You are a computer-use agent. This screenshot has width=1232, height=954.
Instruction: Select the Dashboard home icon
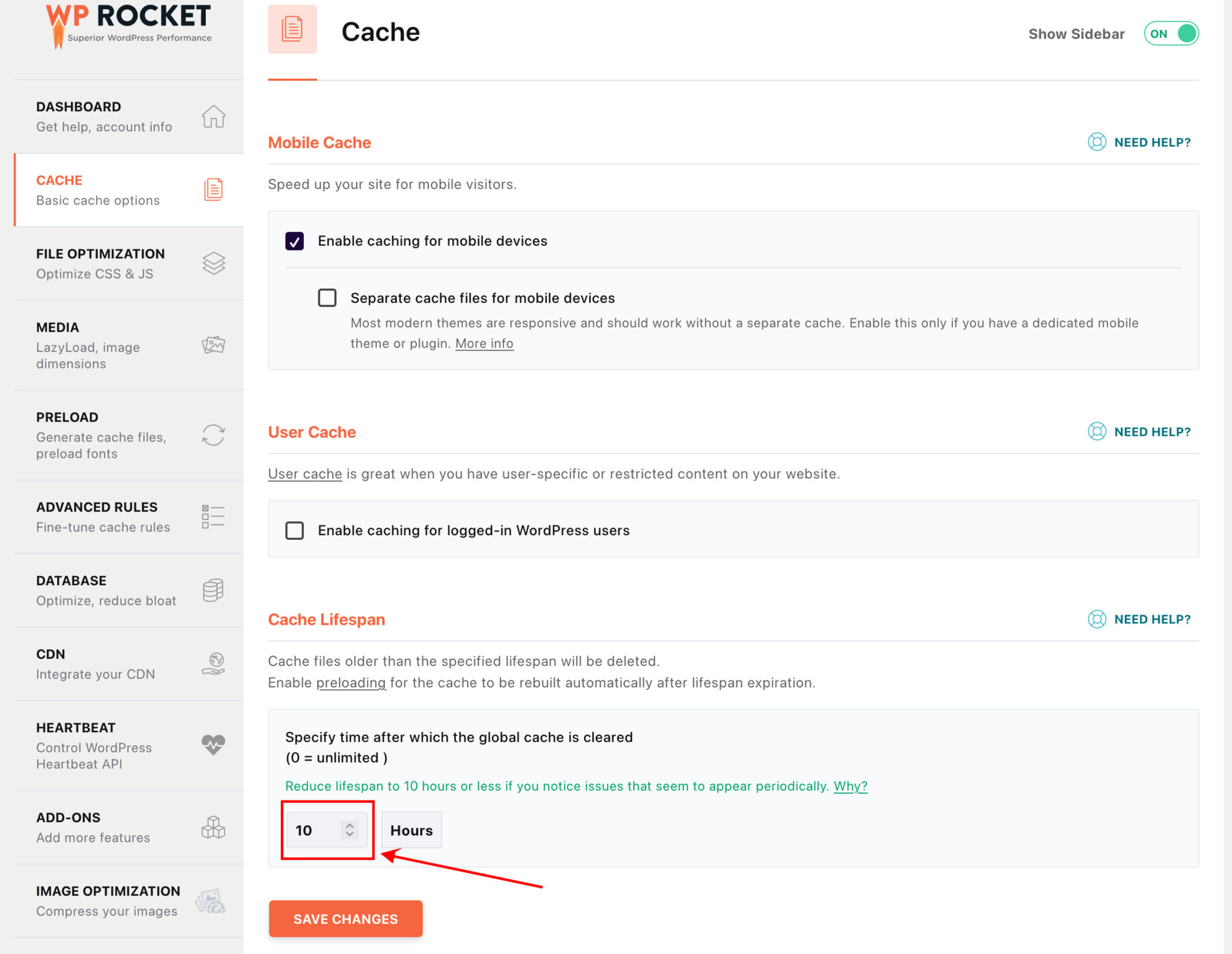click(x=213, y=117)
